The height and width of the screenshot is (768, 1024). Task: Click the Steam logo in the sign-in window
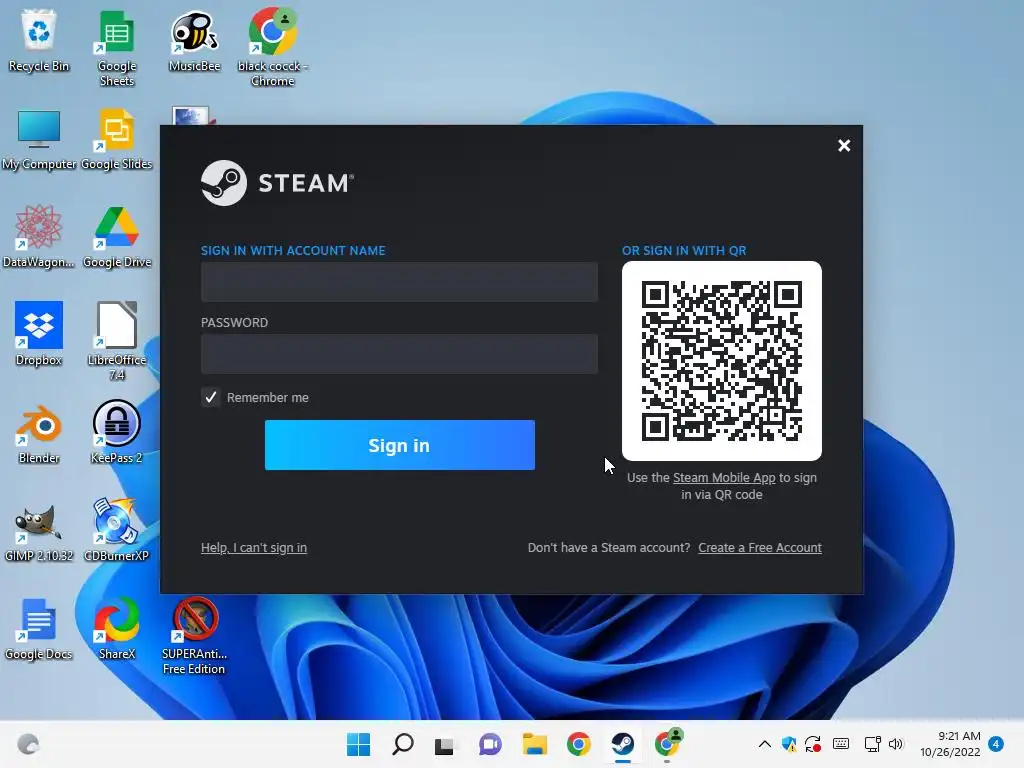[x=278, y=183]
